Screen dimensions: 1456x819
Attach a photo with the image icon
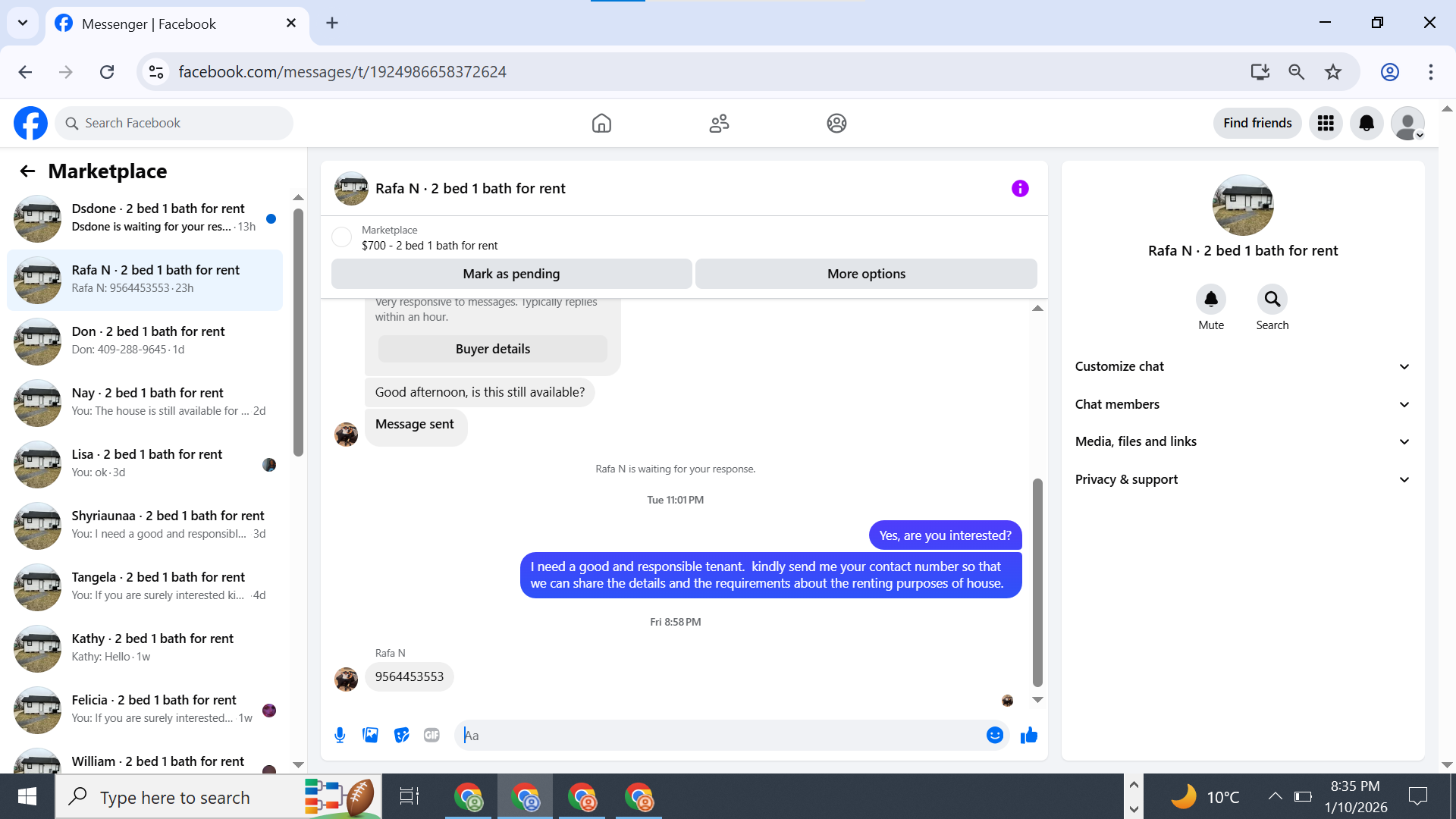(370, 735)
